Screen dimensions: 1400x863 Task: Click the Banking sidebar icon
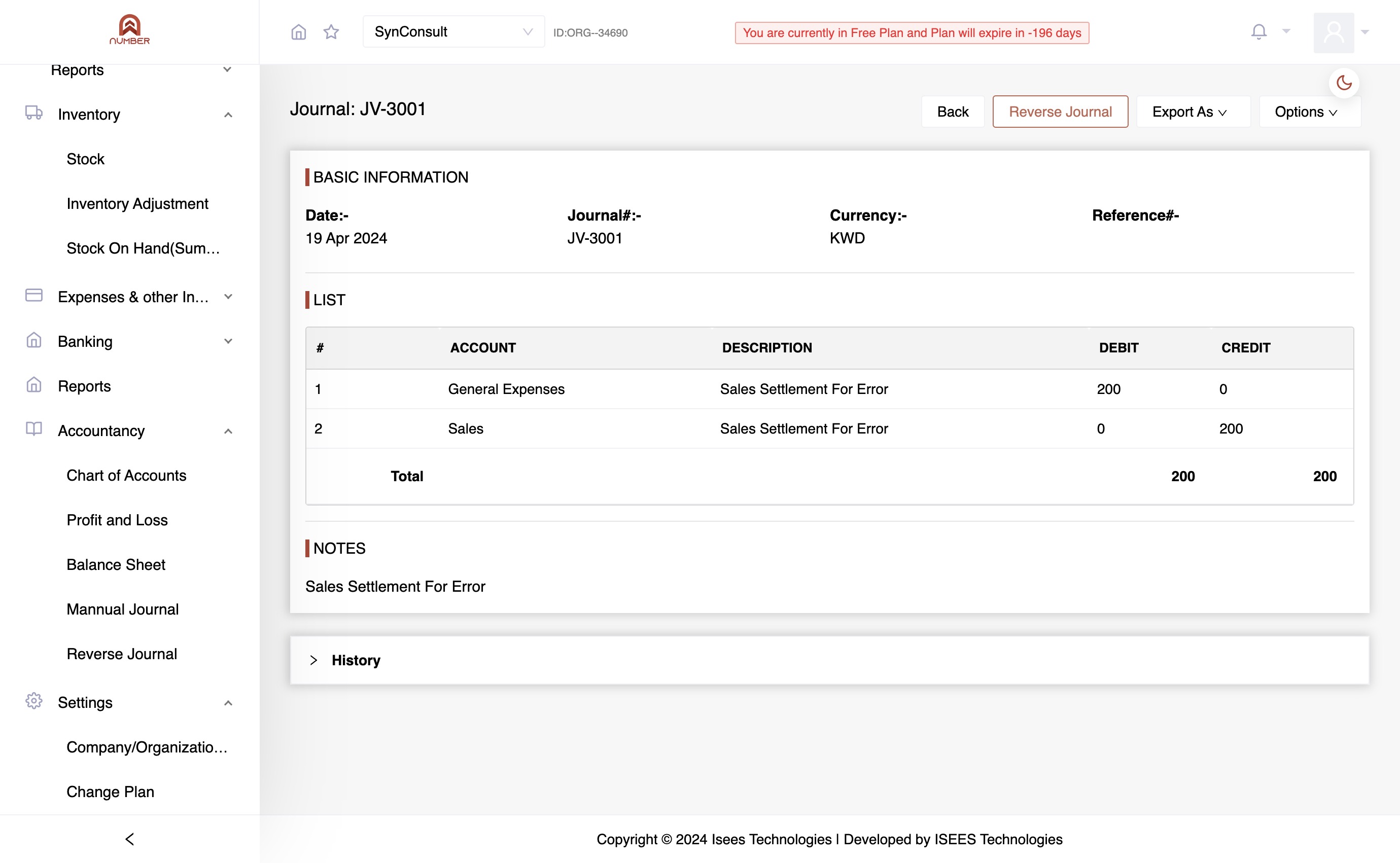[33, 340]
